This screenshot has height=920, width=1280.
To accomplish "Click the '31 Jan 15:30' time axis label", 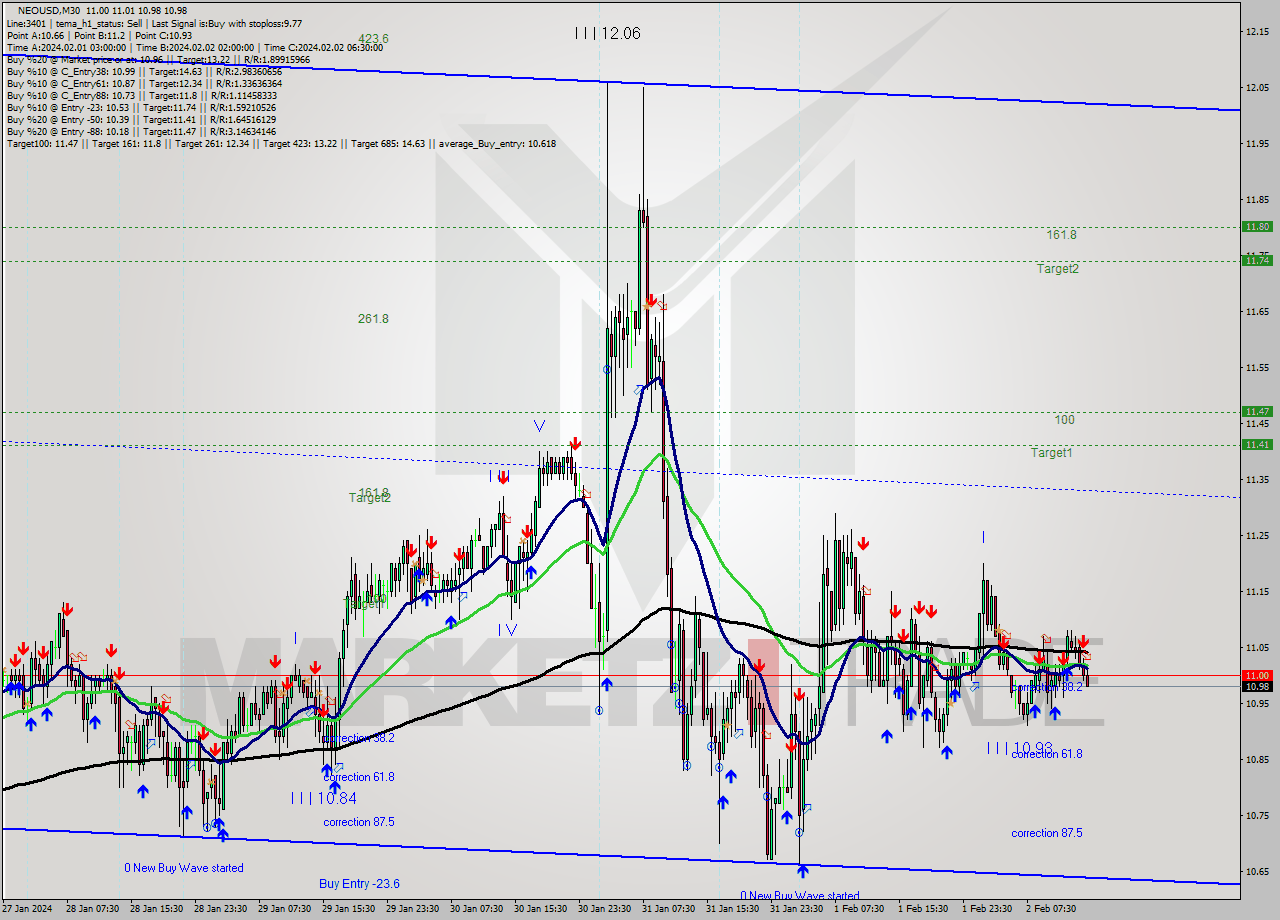I will pyautogui.click(x=733, y=909).
